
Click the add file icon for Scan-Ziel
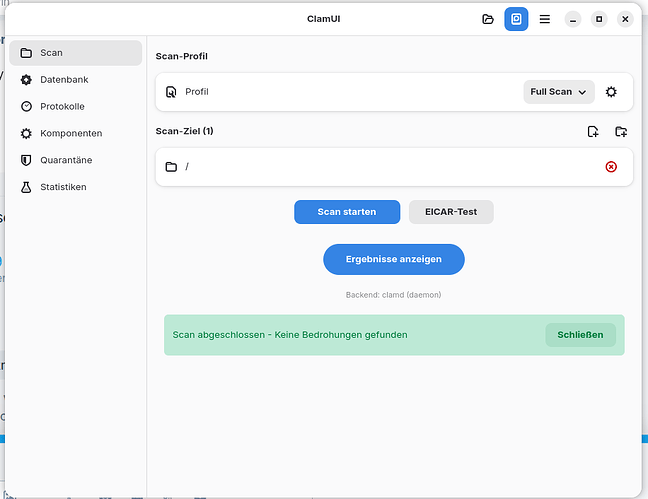[x=593, y=131]
